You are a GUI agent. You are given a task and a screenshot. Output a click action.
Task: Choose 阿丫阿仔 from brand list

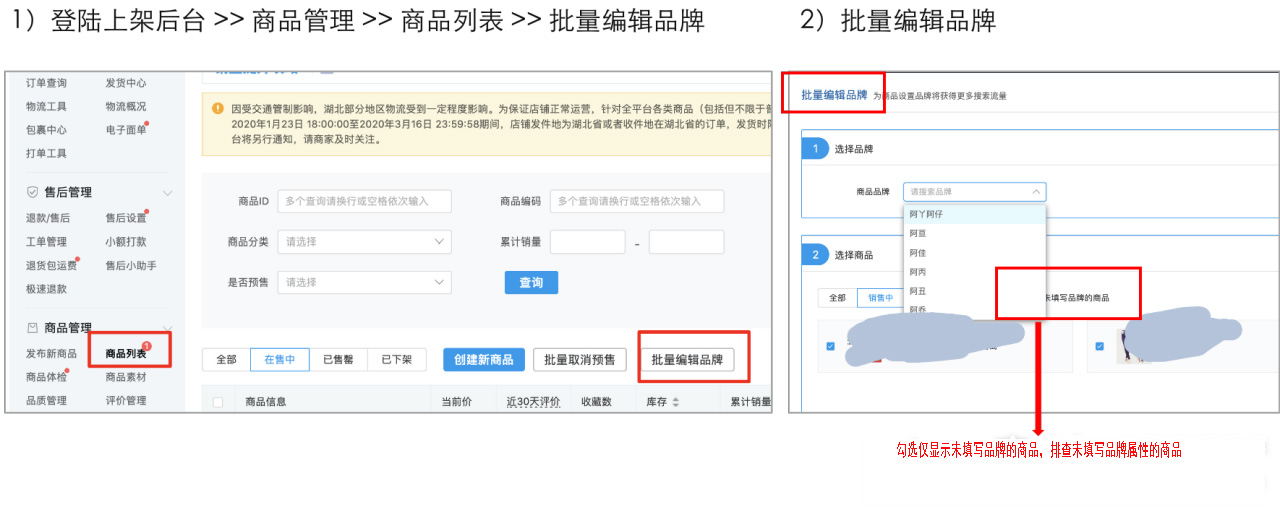tap(974, 214)
